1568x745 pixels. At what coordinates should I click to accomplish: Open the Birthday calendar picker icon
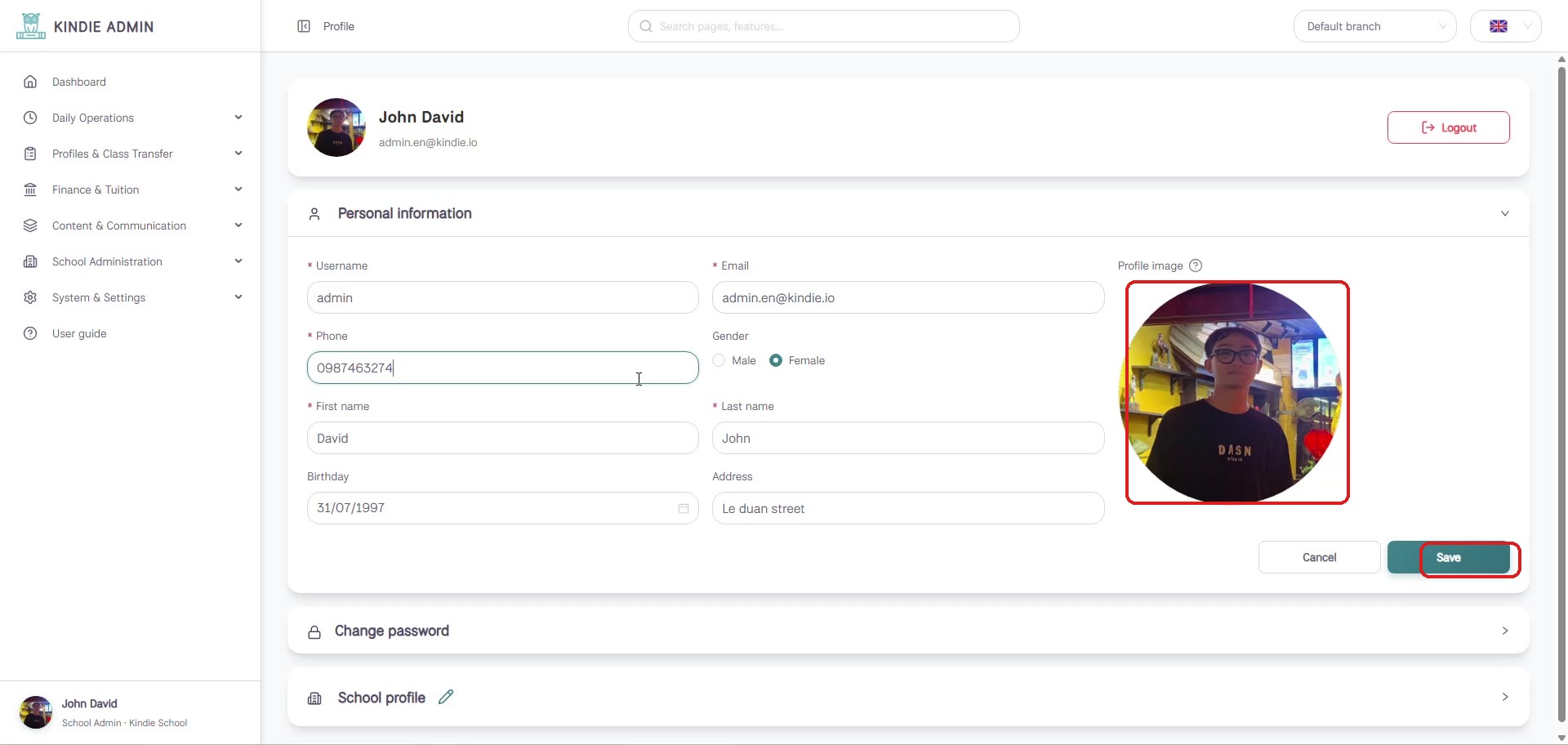pos(684,508)
